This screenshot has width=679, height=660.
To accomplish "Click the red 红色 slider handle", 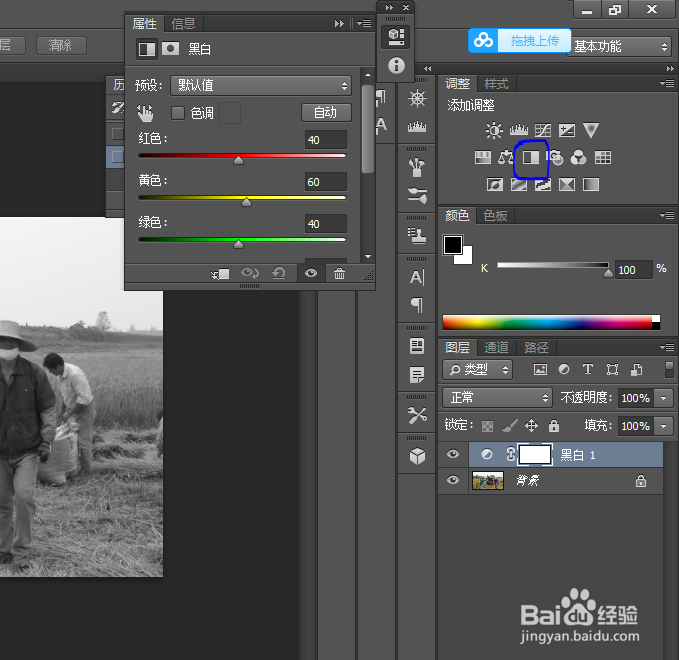I will click(x=238, y=161).
